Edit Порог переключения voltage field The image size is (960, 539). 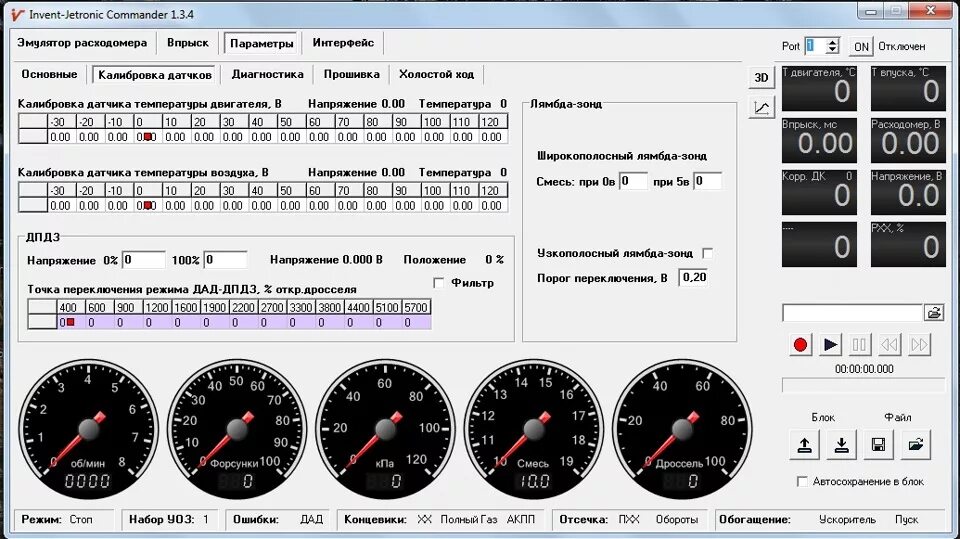click(694, 277)
